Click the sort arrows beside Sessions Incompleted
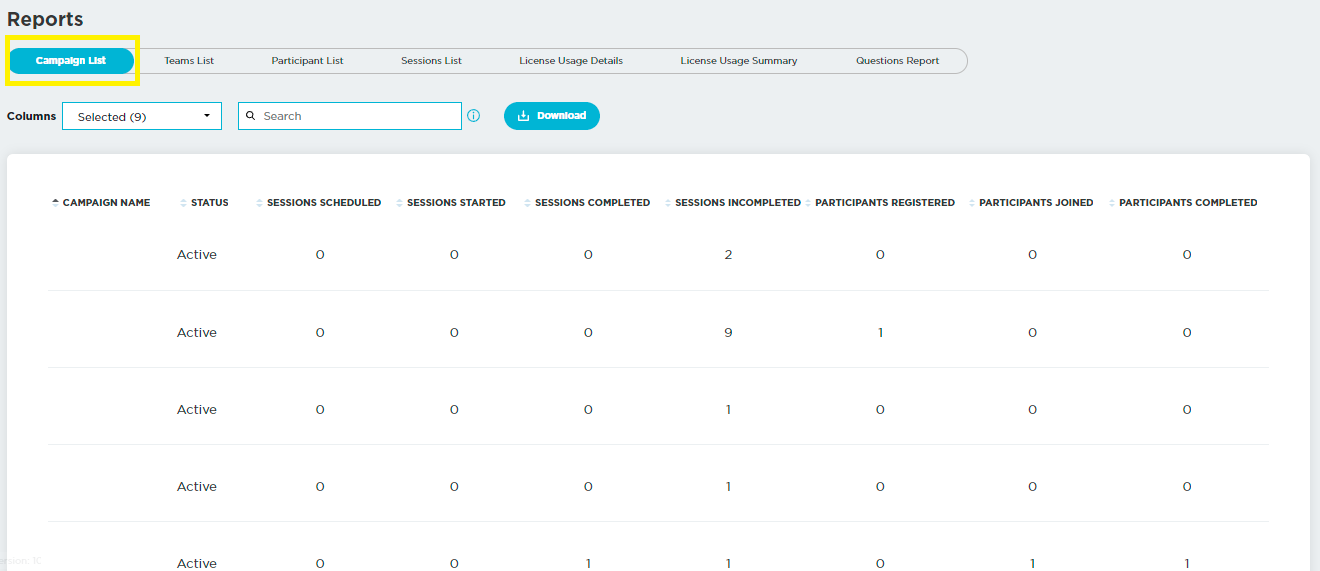Screen dimensions: 1320x571 (x=667, y=203)
